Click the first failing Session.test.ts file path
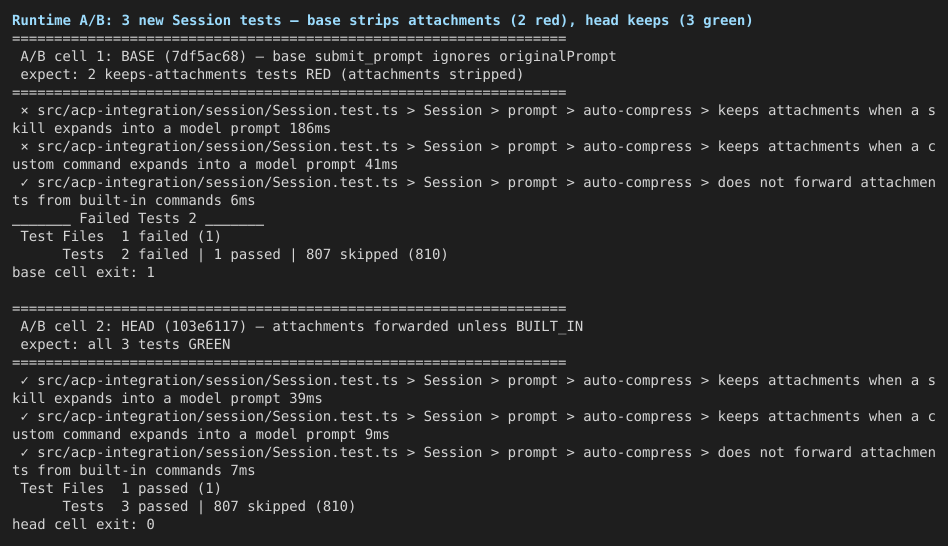Screen dimensions: 948x546 pos(218,111)
